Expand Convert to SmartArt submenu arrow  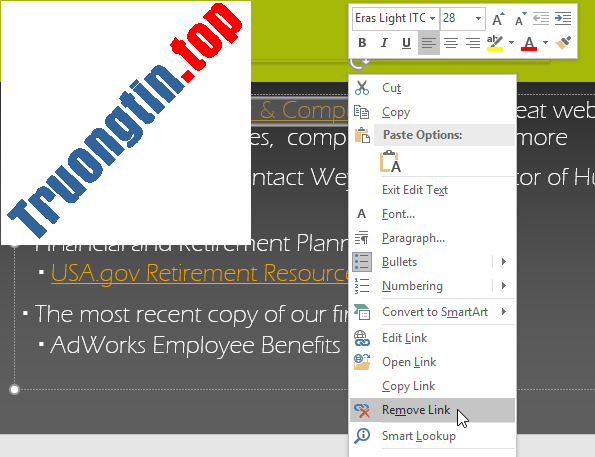(x=504, y=312)
